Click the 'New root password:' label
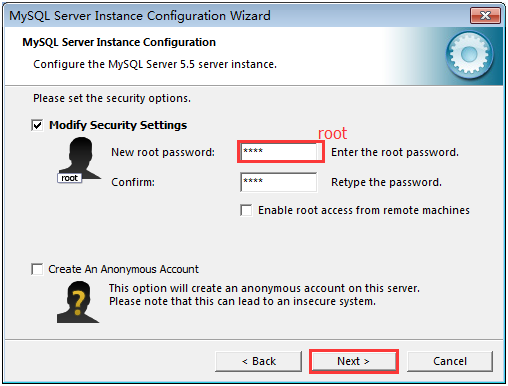 (163, 152)
